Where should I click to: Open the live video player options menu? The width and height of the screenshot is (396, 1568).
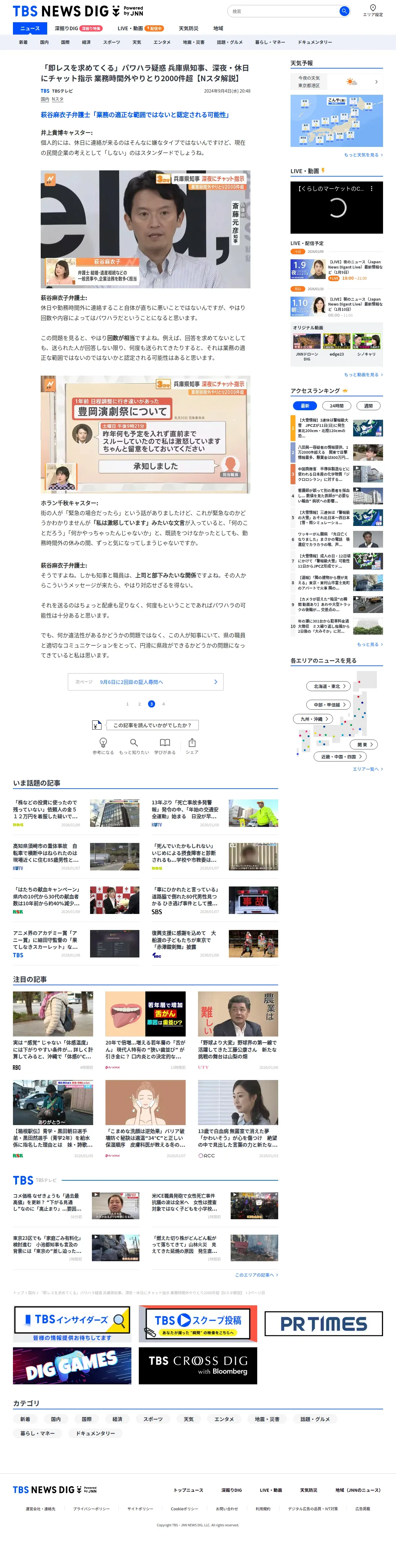coord(372,189)
